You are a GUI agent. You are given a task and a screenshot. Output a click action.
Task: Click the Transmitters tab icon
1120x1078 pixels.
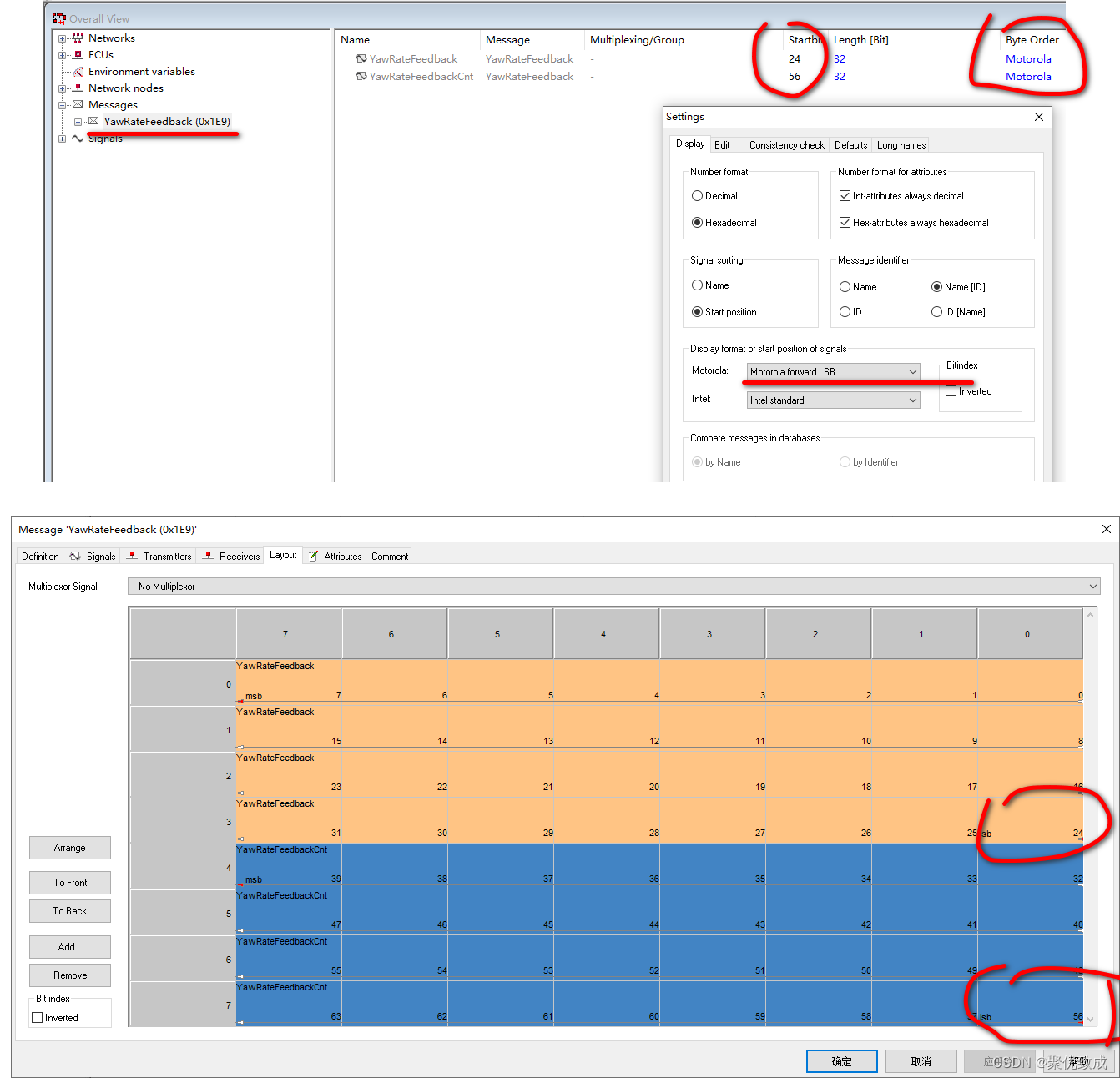pyautogui.click(x=132, y=556)
